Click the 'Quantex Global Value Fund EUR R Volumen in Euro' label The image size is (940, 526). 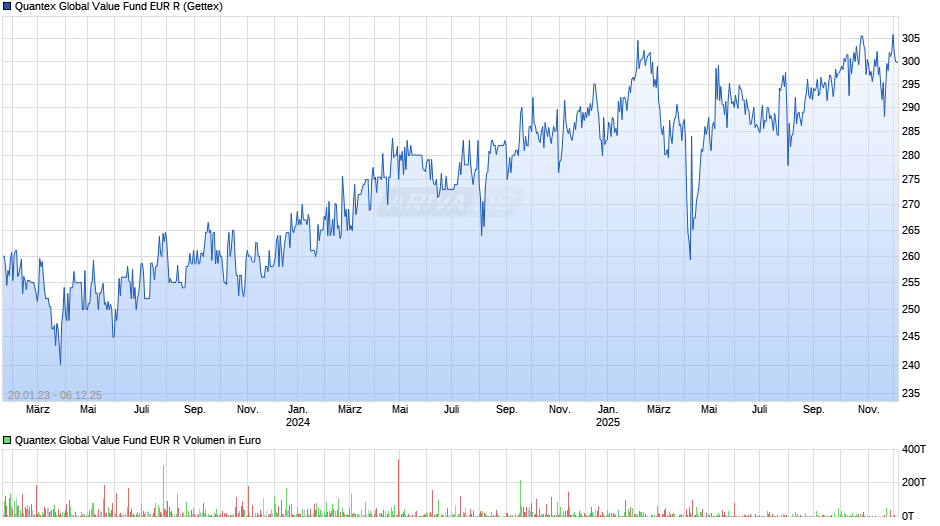(138, 441)
